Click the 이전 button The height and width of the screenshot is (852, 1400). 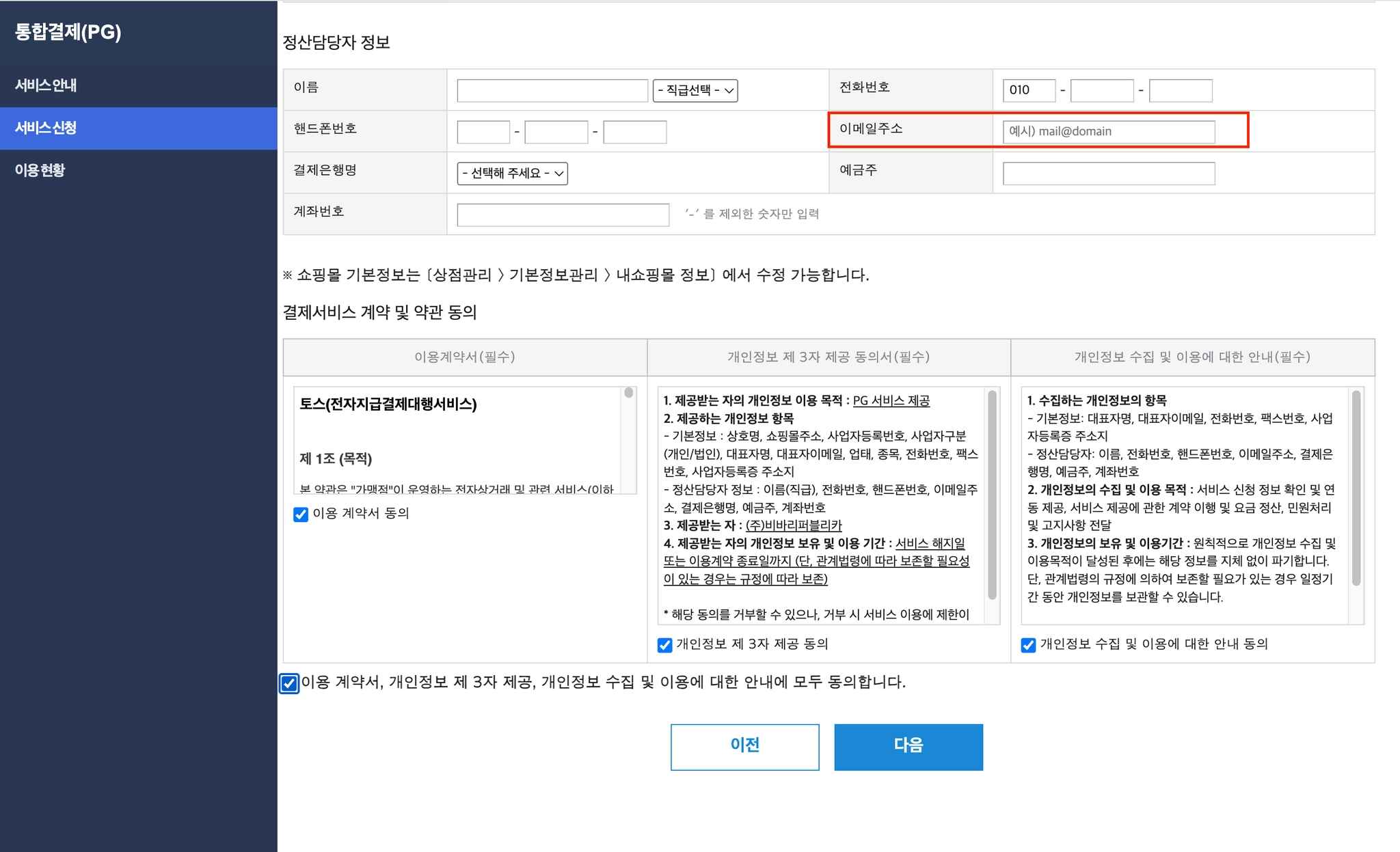click(744, 747)
